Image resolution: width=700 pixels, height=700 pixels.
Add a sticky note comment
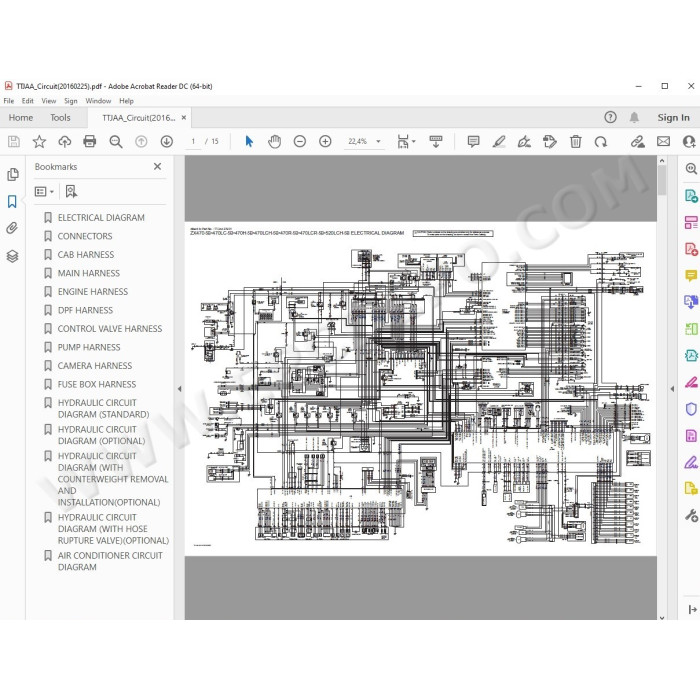click(473, 142)
